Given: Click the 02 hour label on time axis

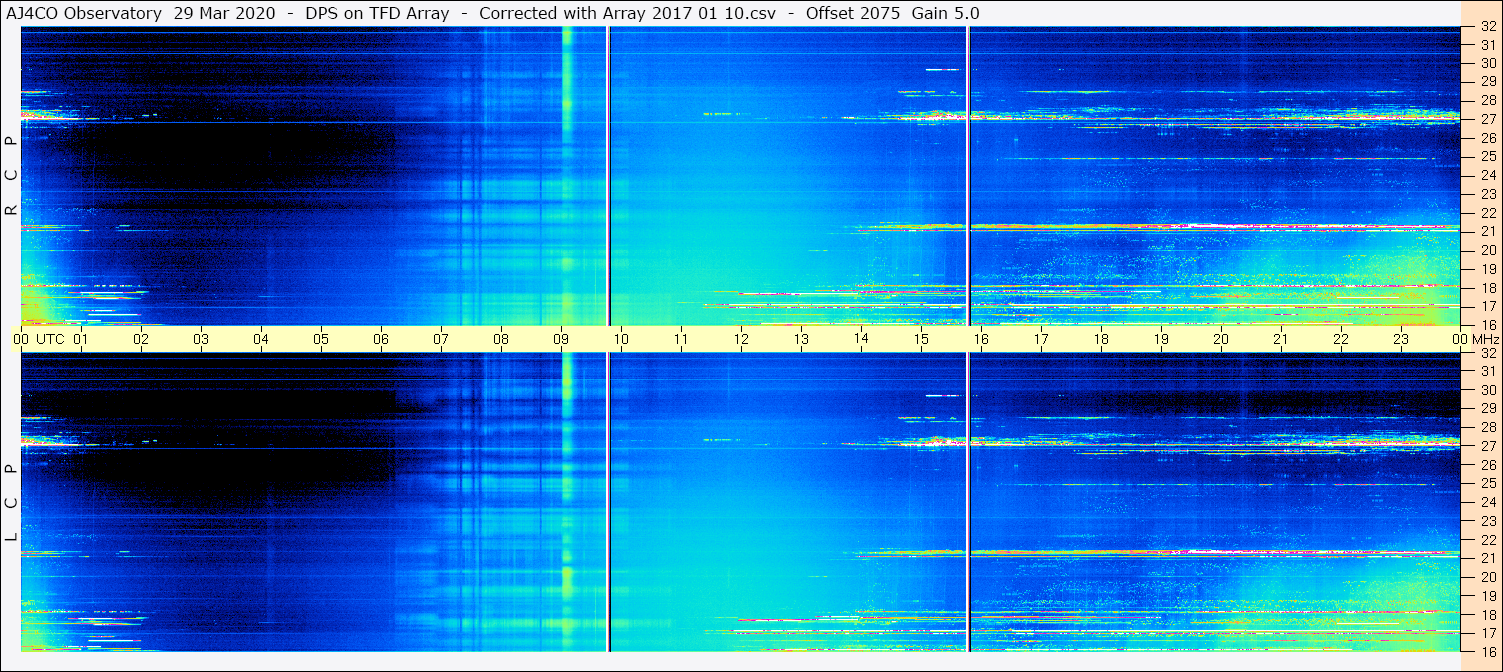Looking at the screenshot, I should 141,339.
